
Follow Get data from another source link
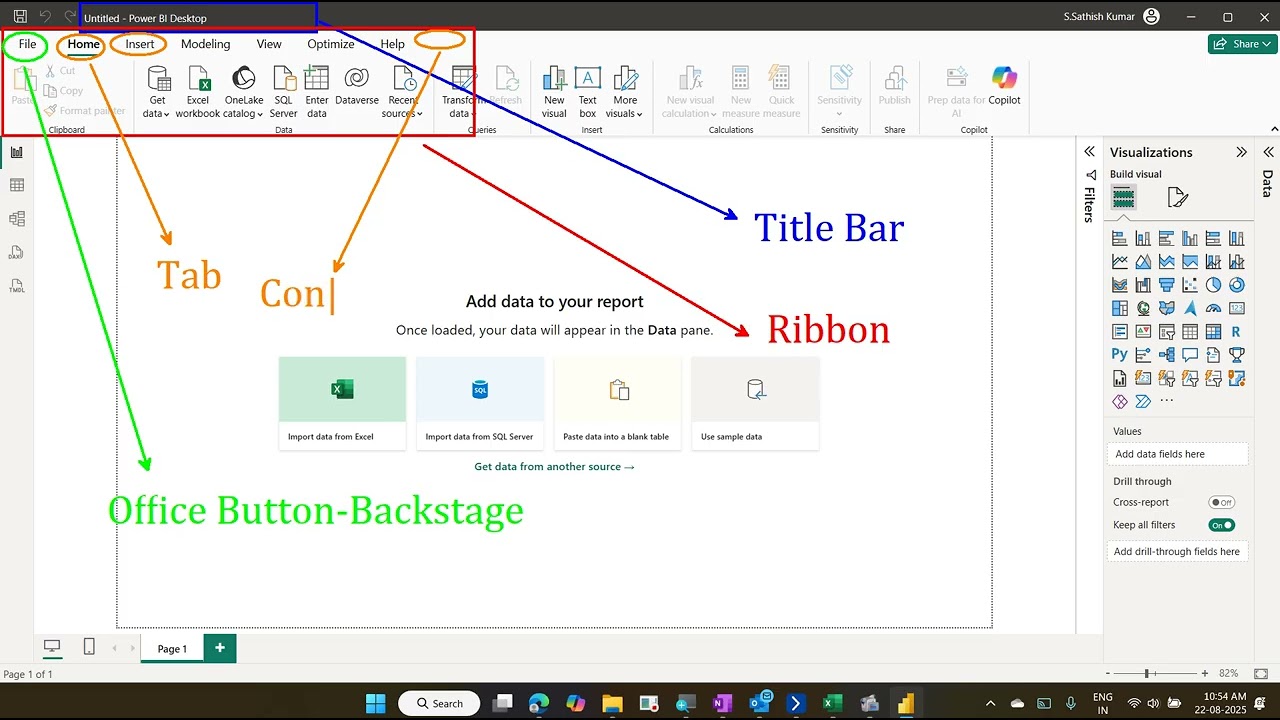click(555, 467)
